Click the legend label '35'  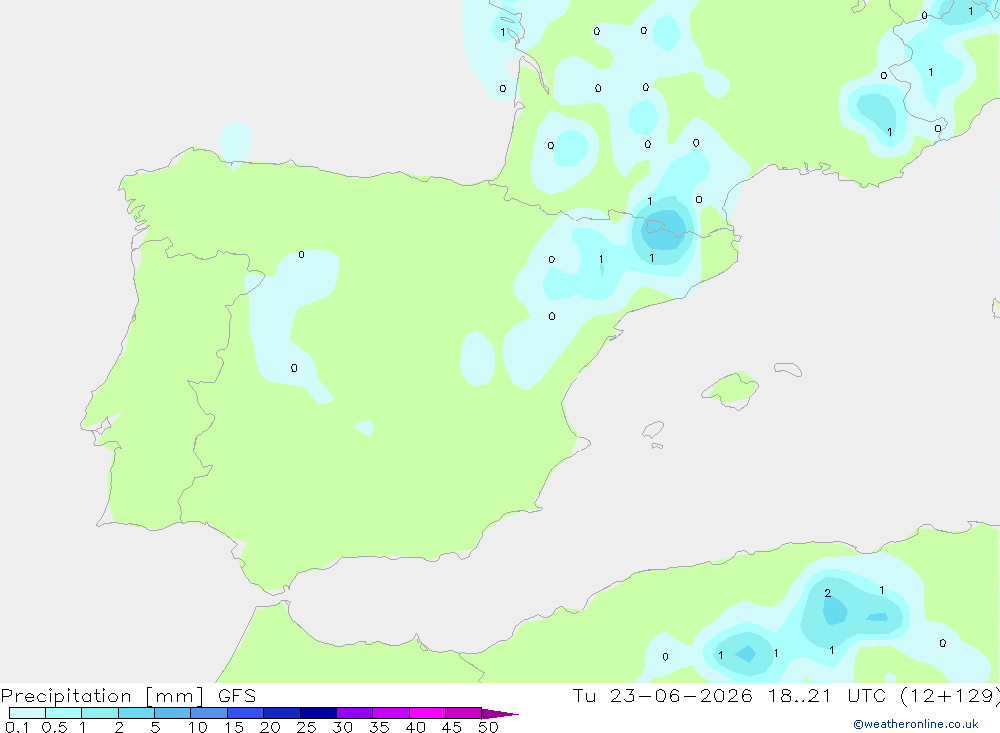point(379,727)
